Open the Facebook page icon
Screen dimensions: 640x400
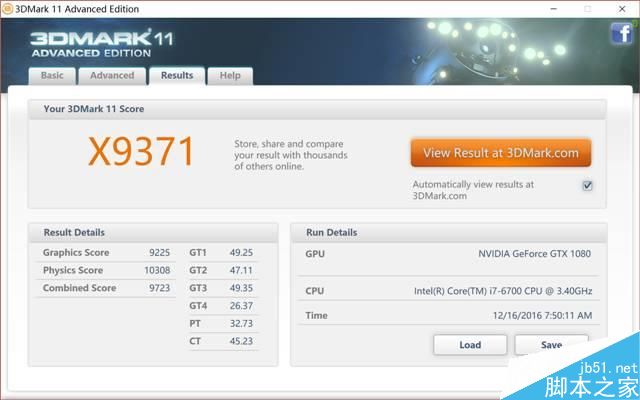[619, 34]
